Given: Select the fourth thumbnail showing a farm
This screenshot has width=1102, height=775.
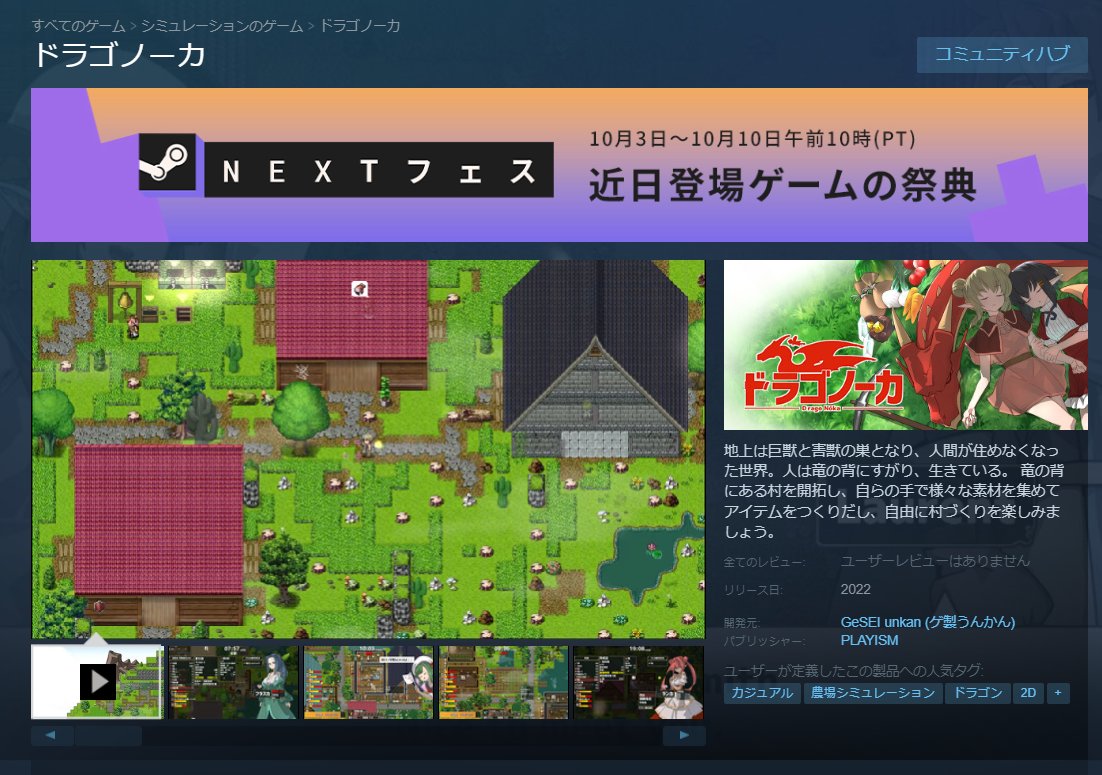Looking at the screenshot, I should pyautogui.click(x=503, y=682).
